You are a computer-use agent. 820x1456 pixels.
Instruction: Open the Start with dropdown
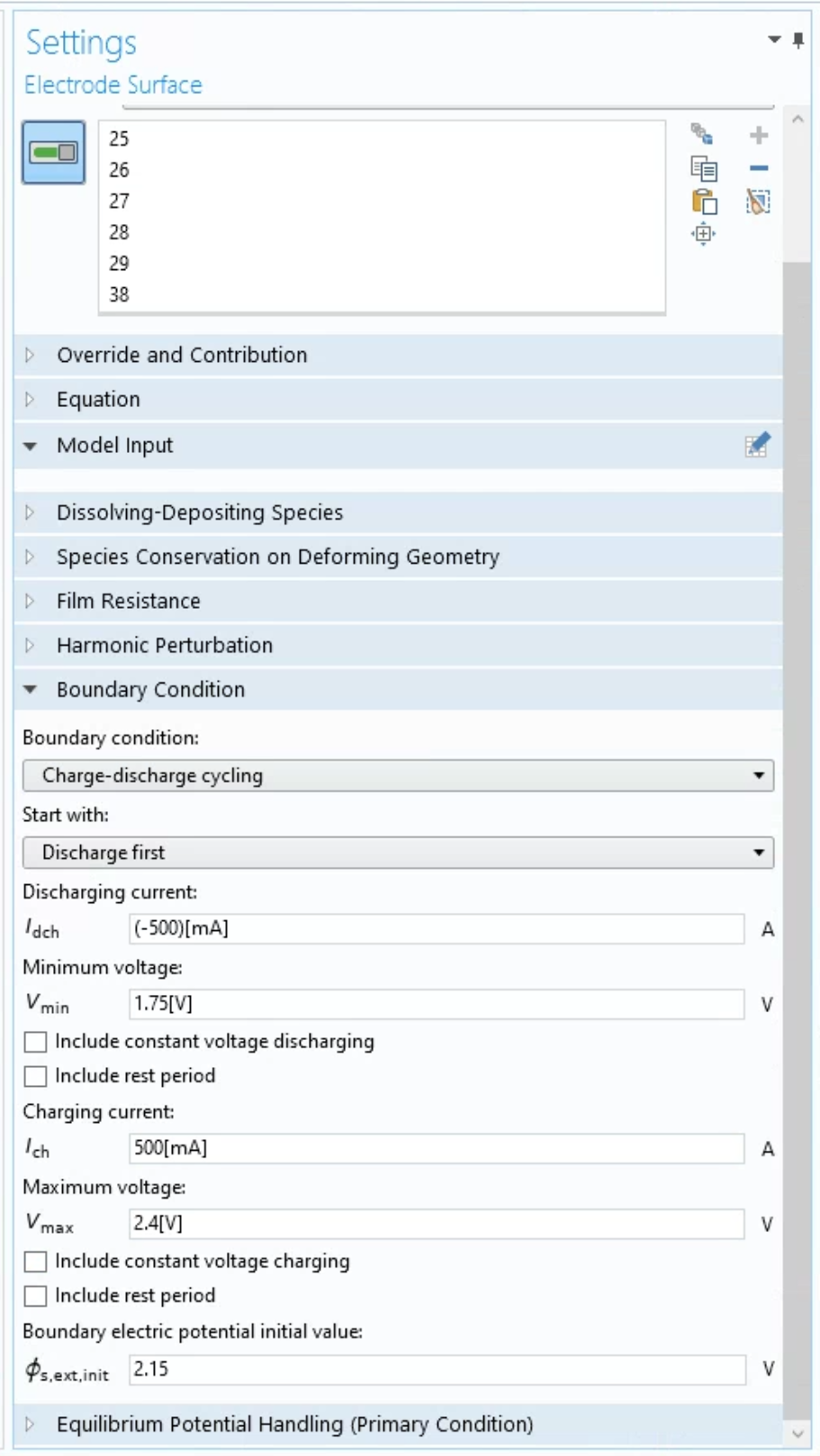click(398, 853)
